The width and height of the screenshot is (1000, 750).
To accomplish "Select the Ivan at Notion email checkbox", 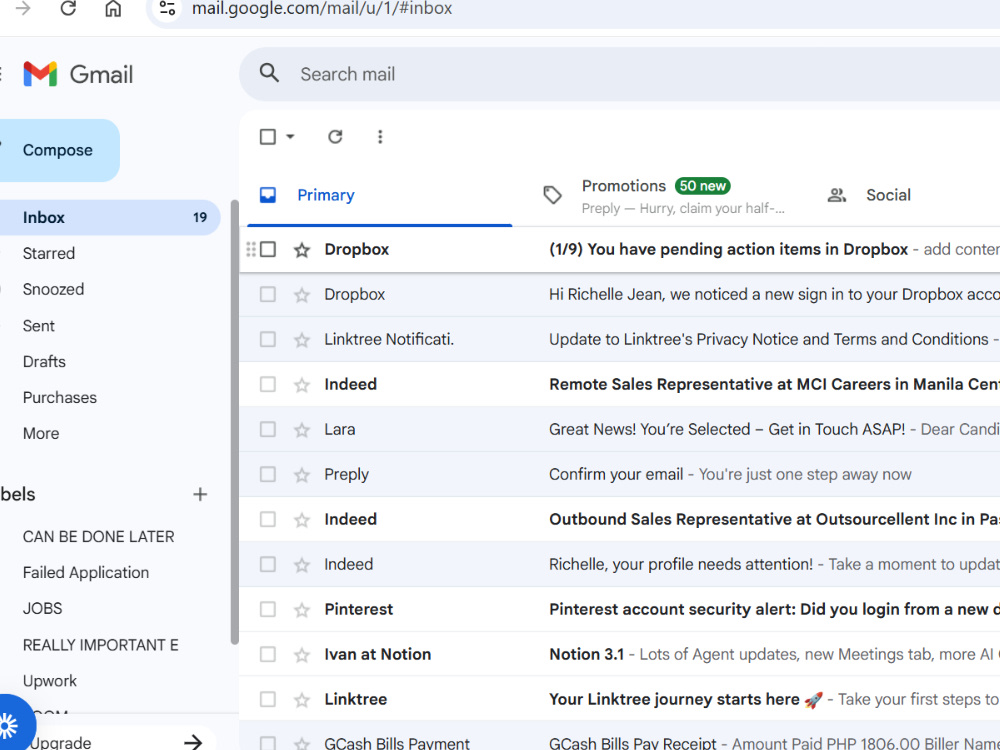I will click(268, 654).
